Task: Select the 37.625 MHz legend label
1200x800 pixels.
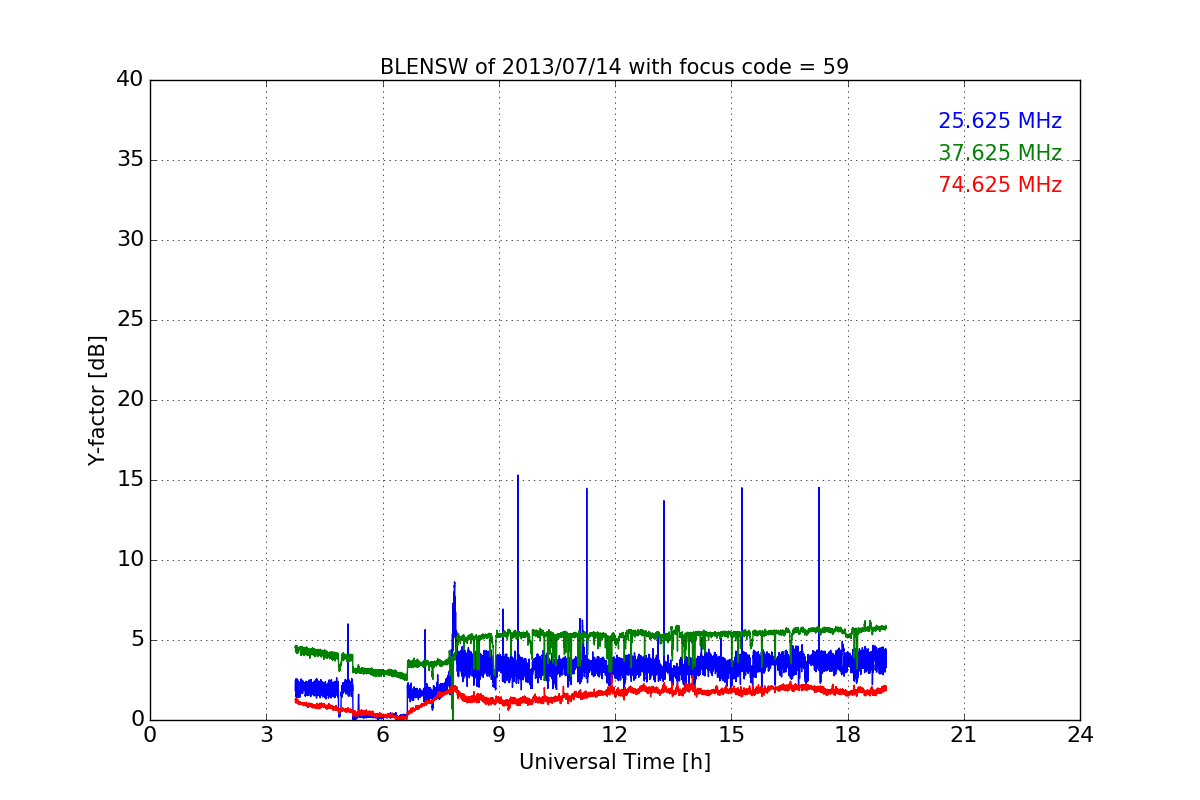Action: click(x=1000, y=153)
